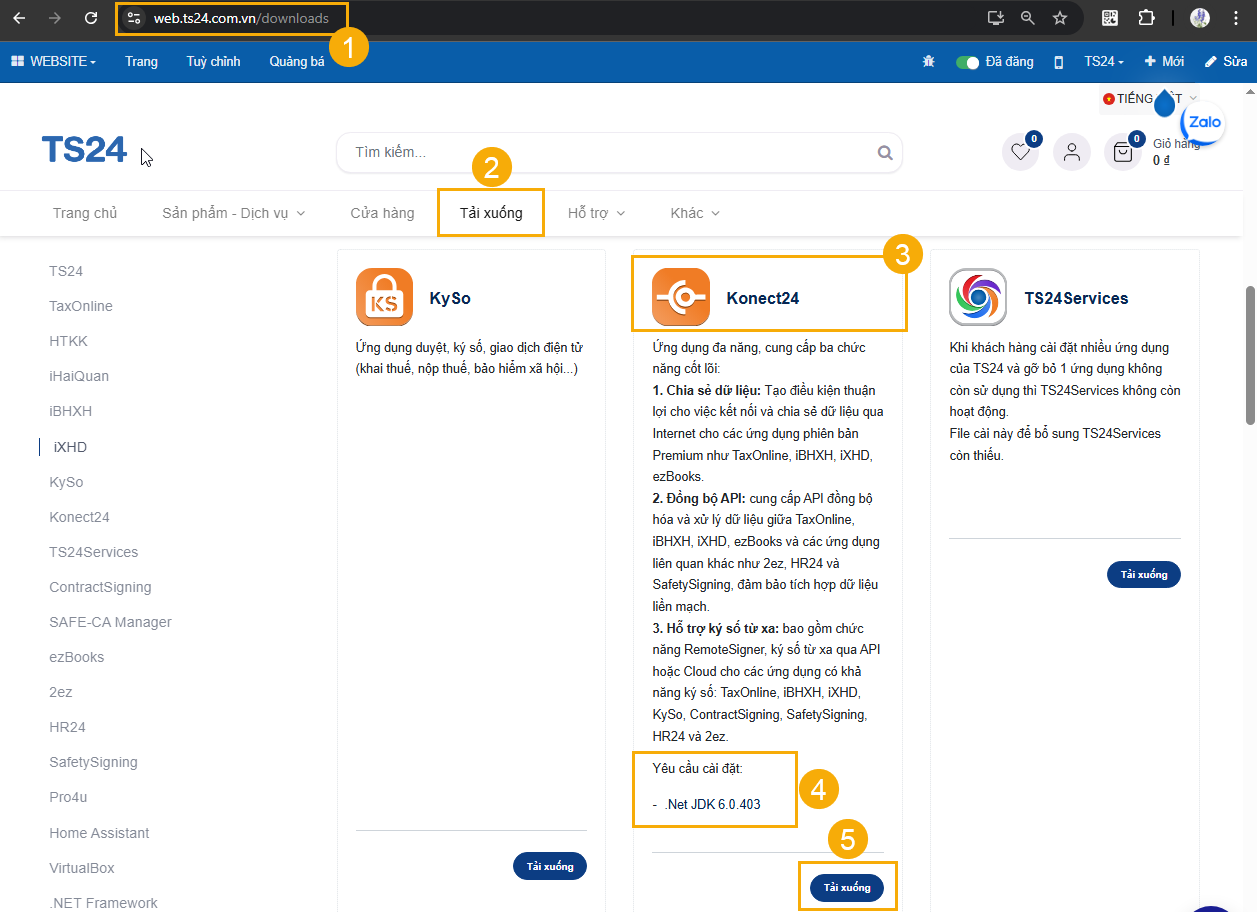Viewport: 1257px width, 912px height.
Task: Select ezBooks in sidebar
Action: tap(77, 657)
